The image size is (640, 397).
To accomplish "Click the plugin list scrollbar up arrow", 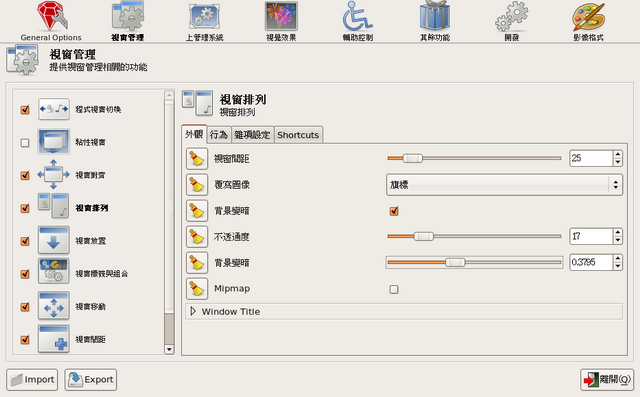I will 169,95.
